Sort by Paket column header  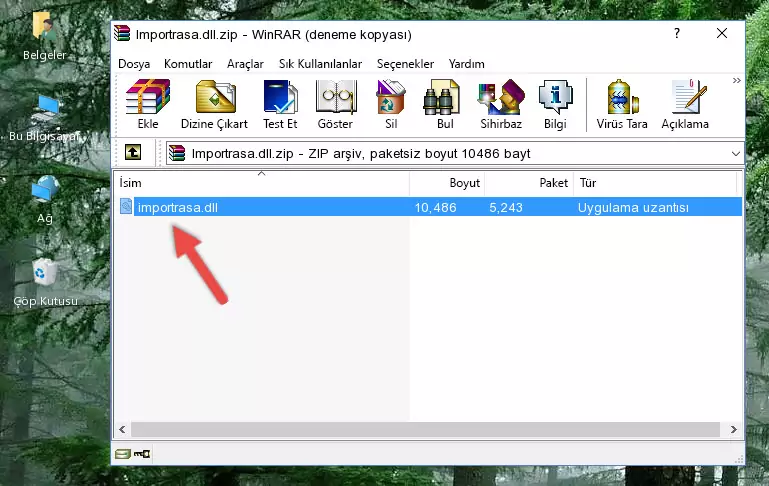(529, 183)
